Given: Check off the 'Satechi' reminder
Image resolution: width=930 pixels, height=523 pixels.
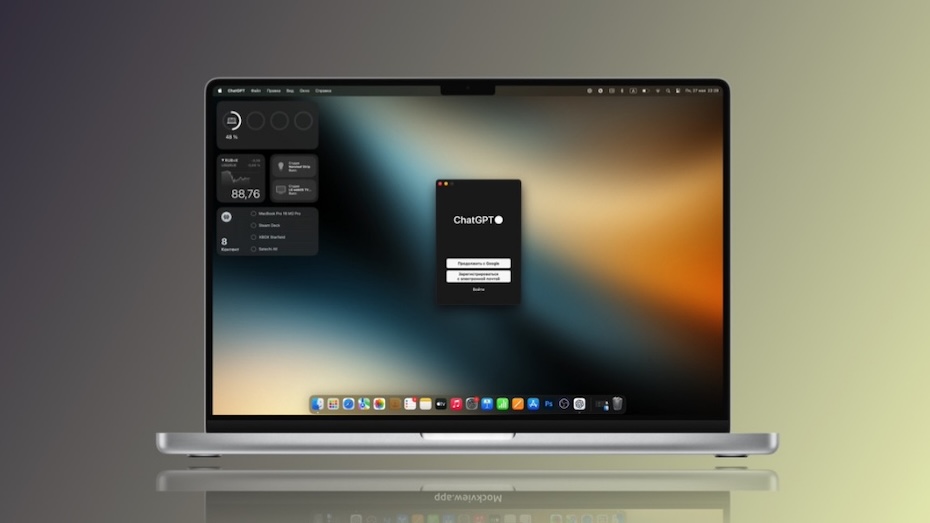Looking at the screenshot, I should (x=254, y=249).
